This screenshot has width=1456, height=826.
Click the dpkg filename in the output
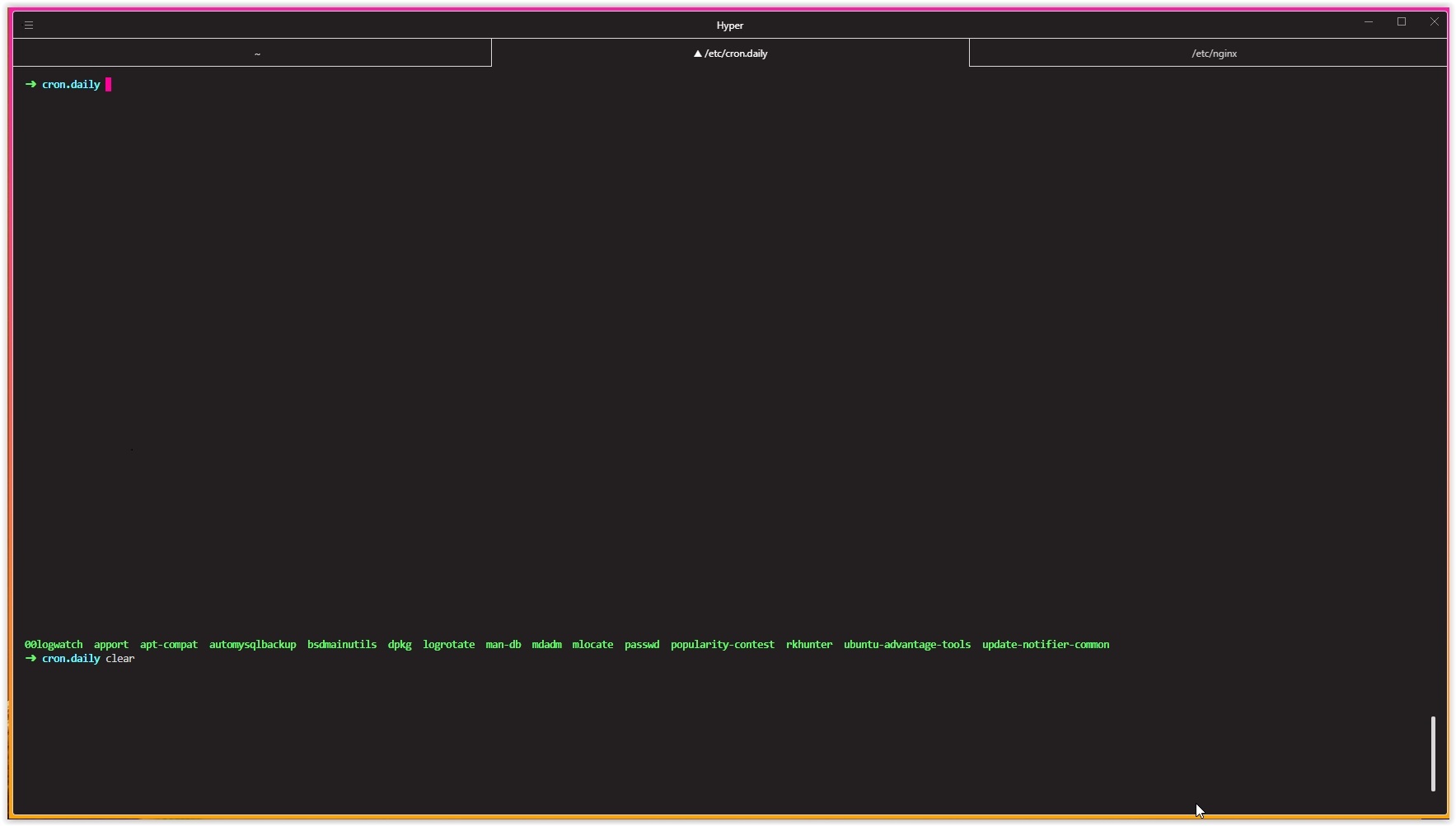click(x=400, y=645)
